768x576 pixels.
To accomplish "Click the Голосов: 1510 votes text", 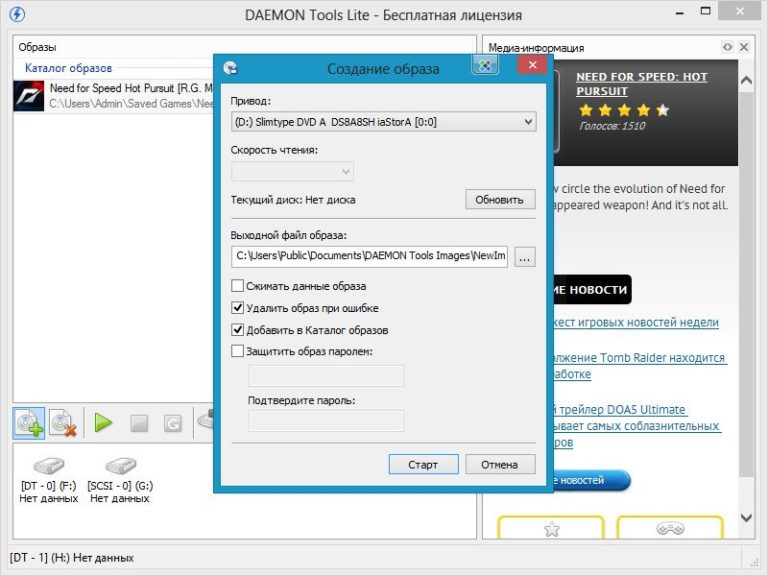I will (x=612, y=126).
